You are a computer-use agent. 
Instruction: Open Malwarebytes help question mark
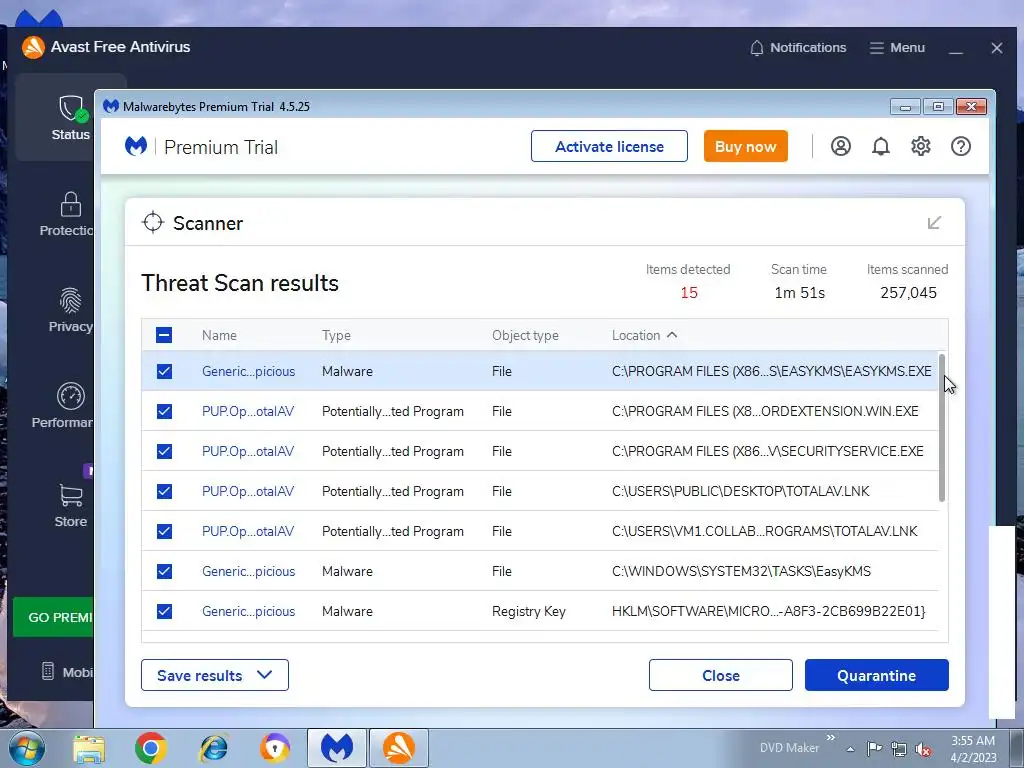click(x=961, y=146)
